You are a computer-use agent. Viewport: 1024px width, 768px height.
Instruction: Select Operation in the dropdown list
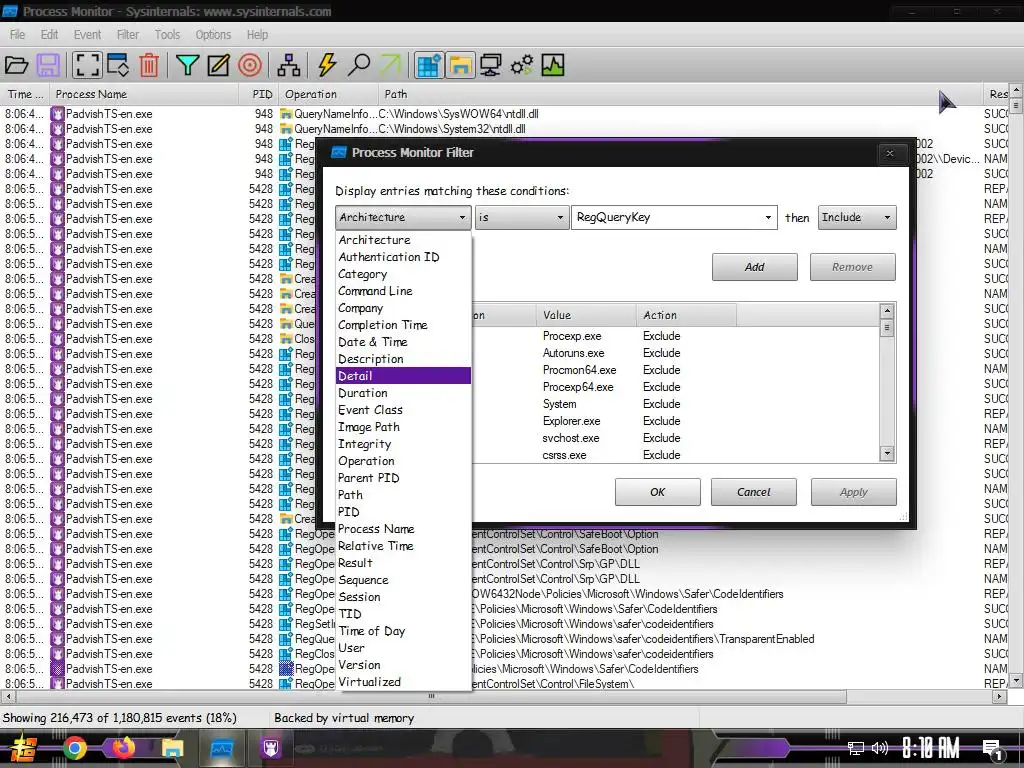tap(403, 461)
